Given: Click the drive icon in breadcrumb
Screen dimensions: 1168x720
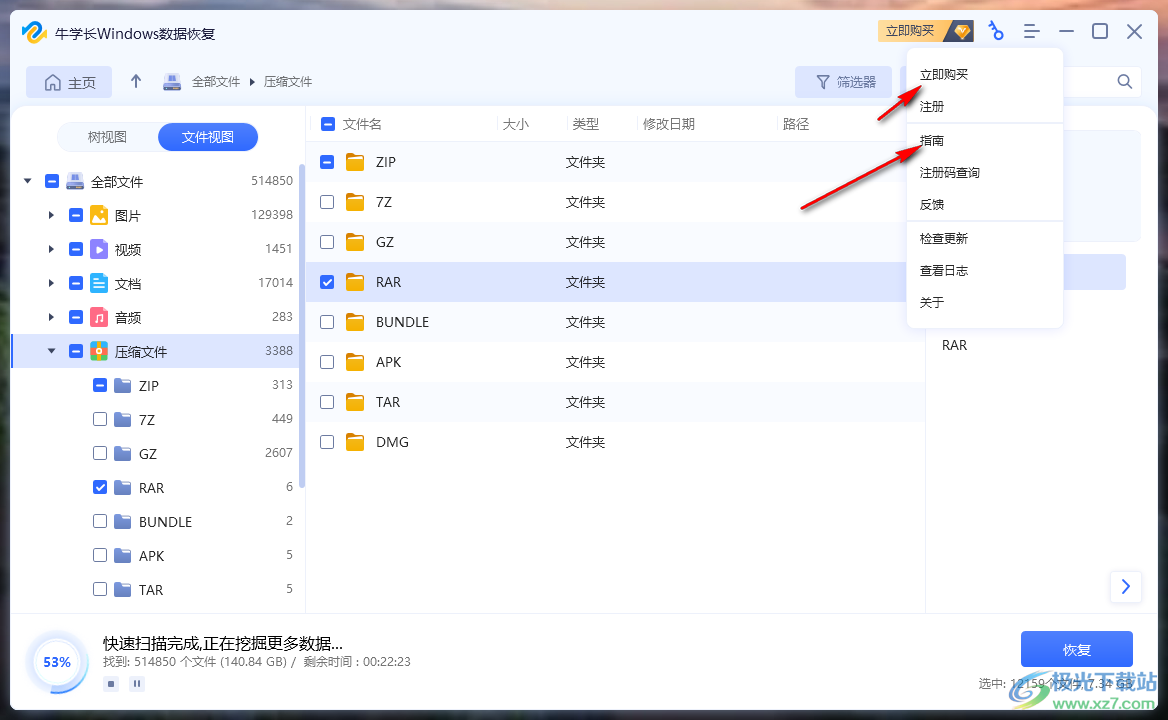Looking at the screenshot, I should pos(172,82).
